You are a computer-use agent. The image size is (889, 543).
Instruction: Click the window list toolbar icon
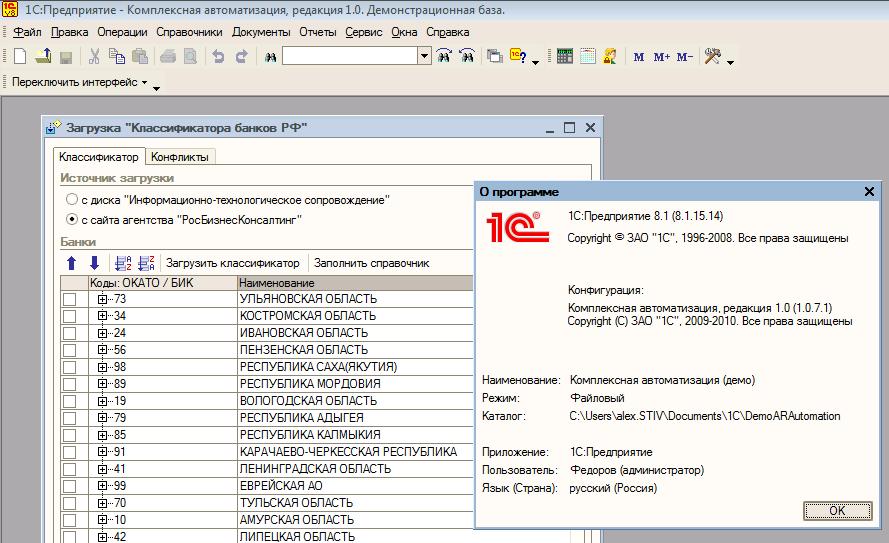tap(494, 56)
